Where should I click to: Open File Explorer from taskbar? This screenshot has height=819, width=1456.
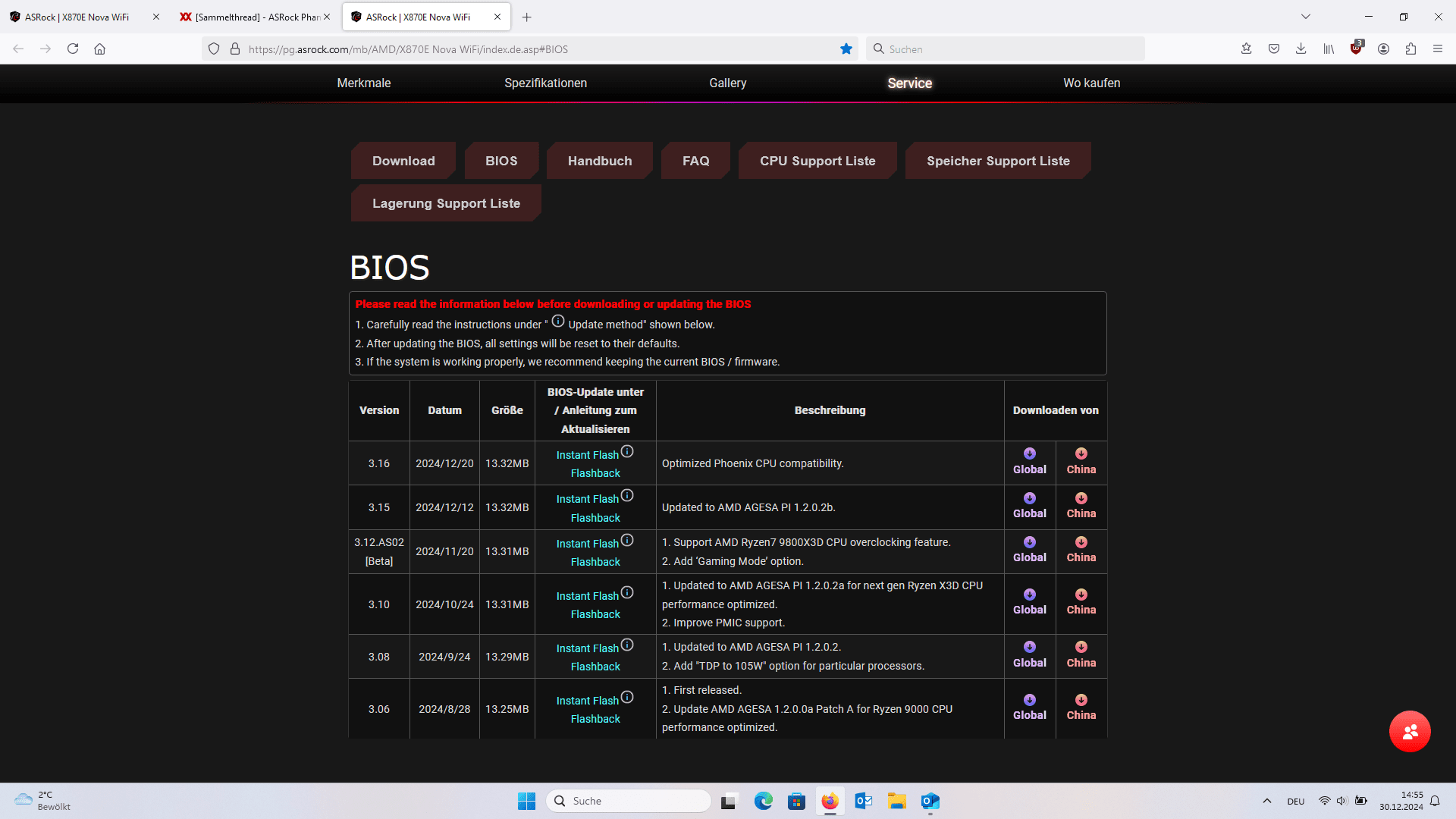coord(897,801)
